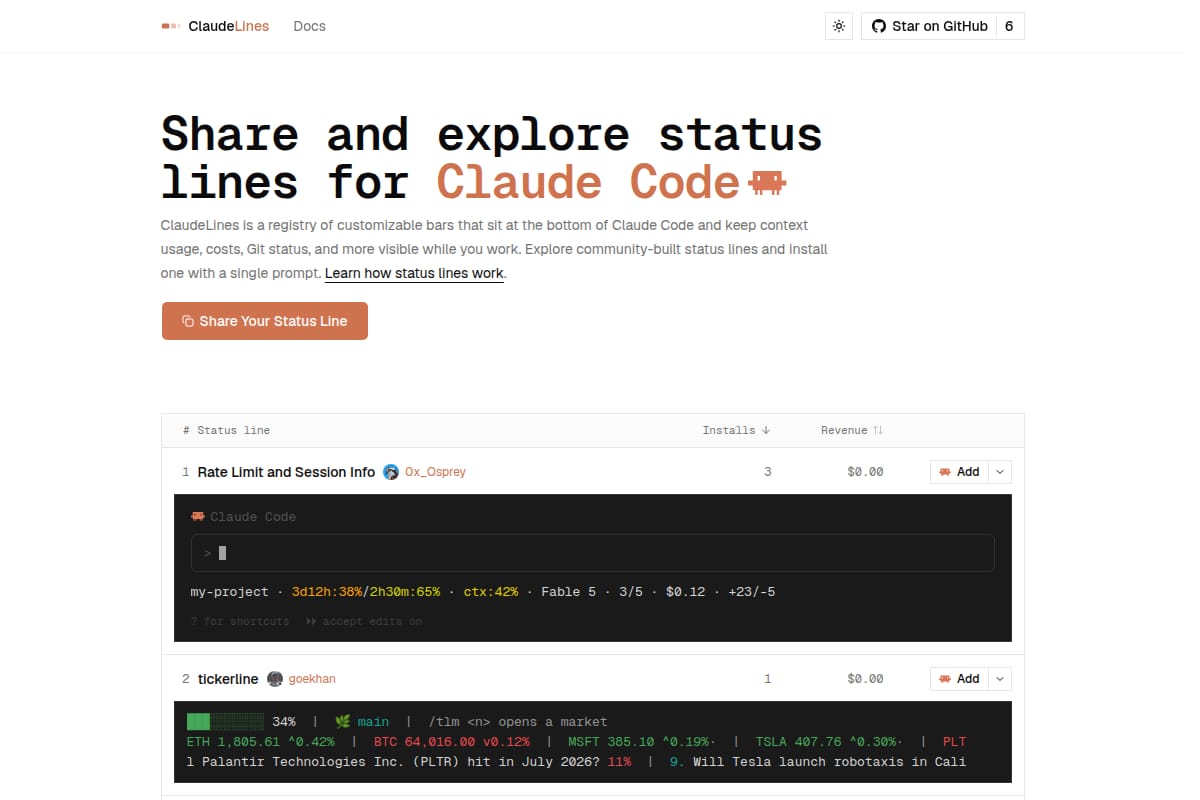Click installs value 3 for Rate Limit row
This screenshot has width=1200, height=800.
pos(768,472)
